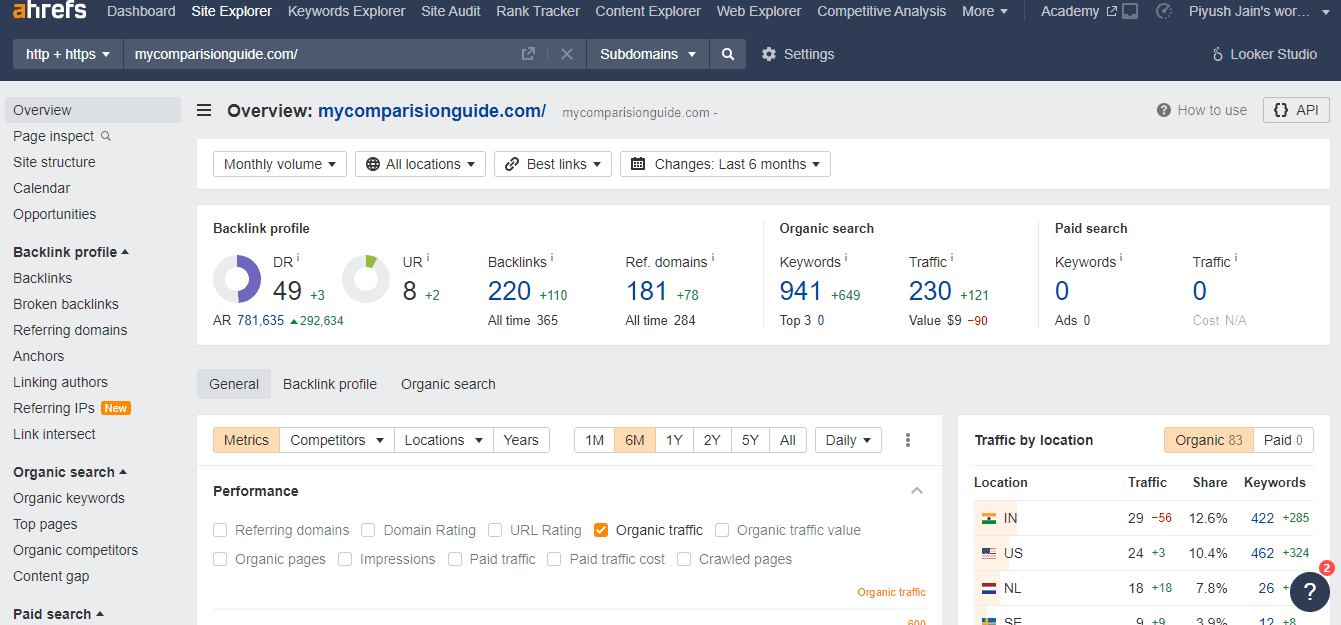Select the 1Y time range
The height and width of the screenshot is (625, 1341).
pyautogui.click(x=674, y=440)
